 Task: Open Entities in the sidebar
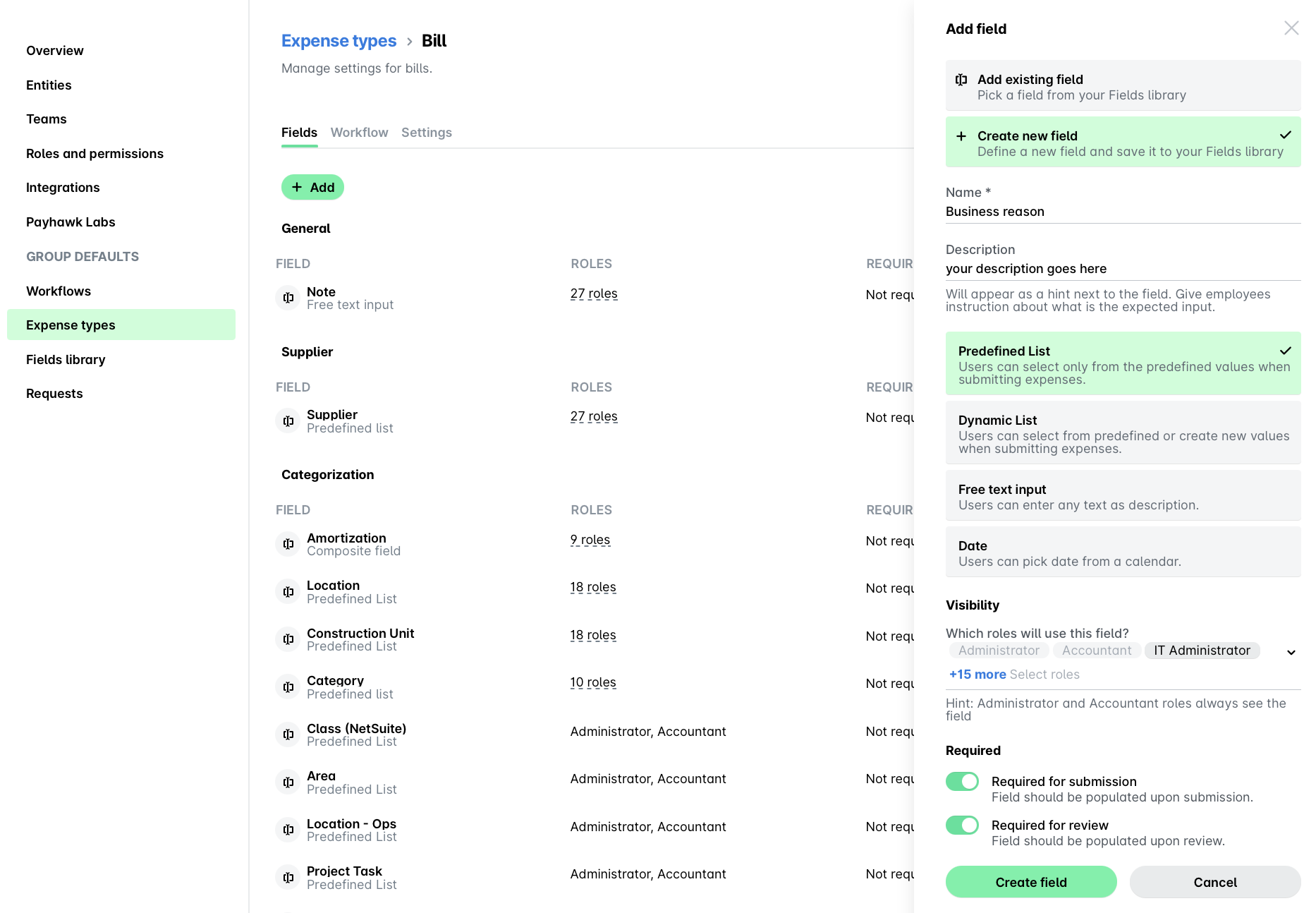49,85
